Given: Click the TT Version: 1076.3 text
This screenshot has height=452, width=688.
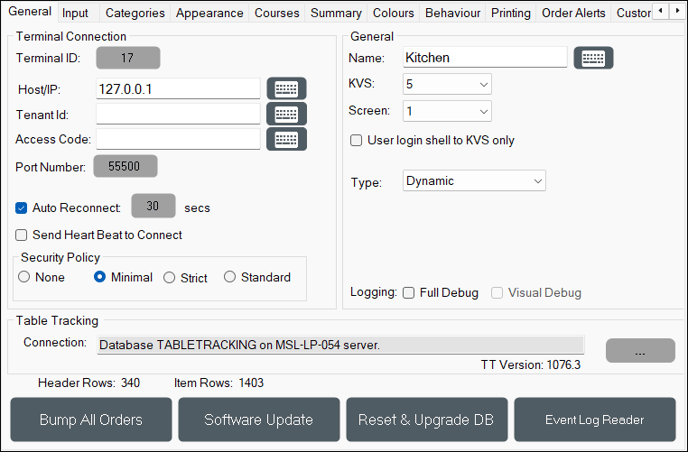Looking at the screenshot, I should click(530, 365).
